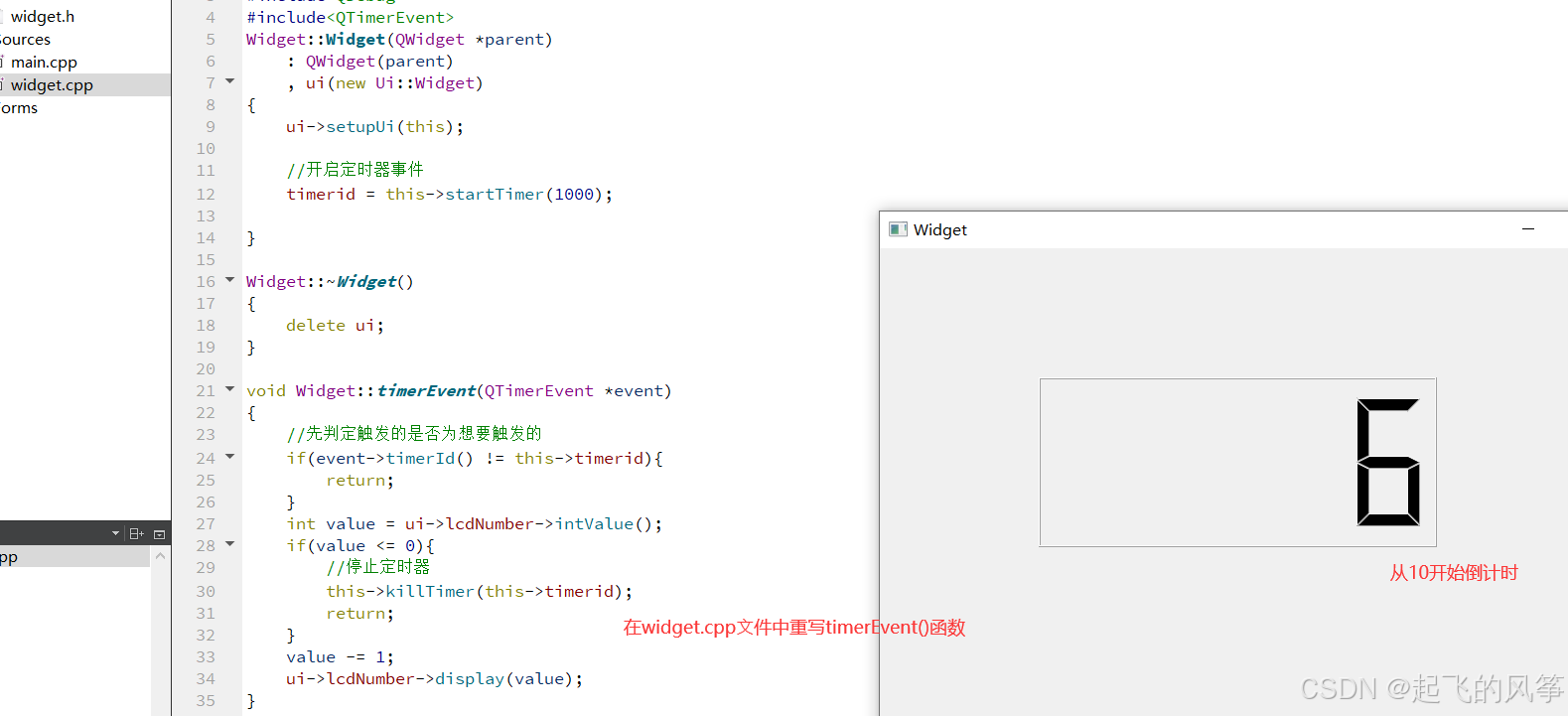Screen dimensions: 1568x716
Task: Fold the if block at line 28
Action: [x=230, y=544]
